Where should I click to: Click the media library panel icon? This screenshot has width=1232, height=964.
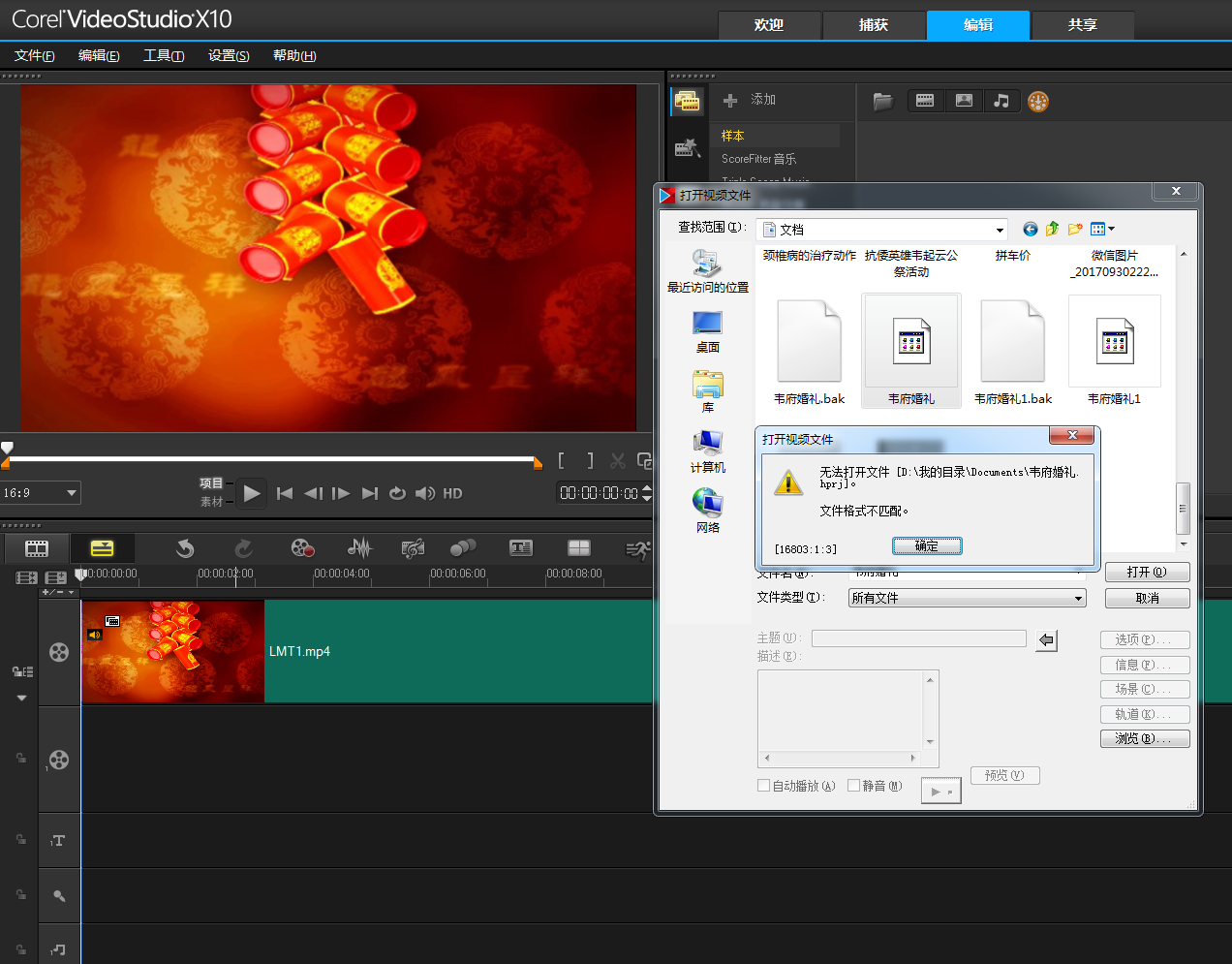click(687, 101)
